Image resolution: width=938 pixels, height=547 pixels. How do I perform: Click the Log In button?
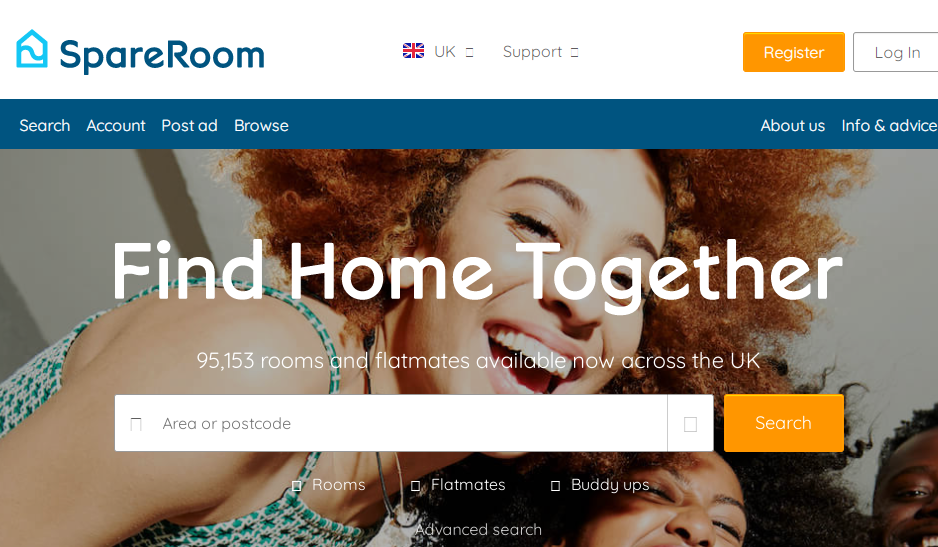897,52
